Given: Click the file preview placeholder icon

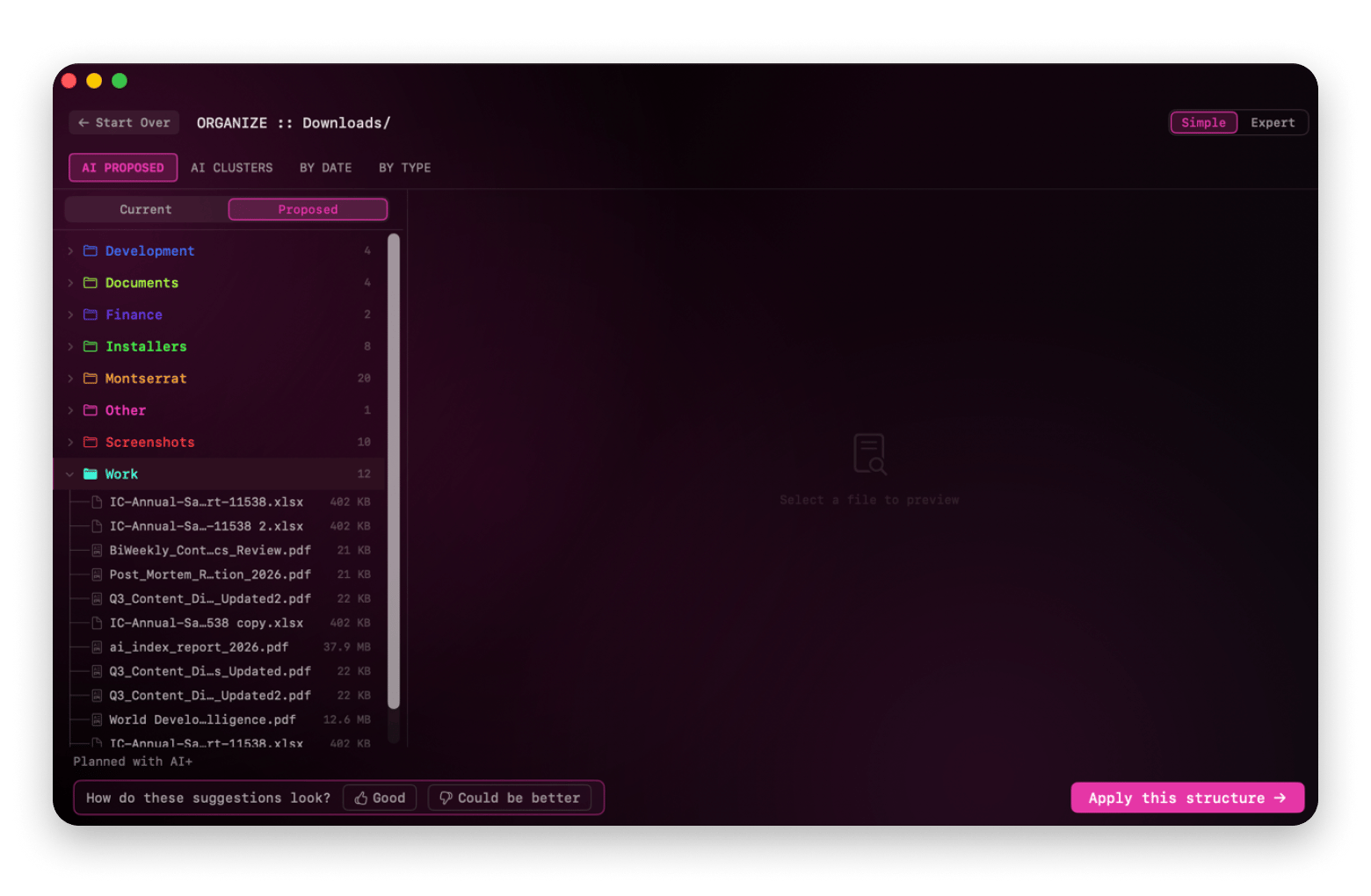Looking at the screenshot, I should click(x=869, y=454).
